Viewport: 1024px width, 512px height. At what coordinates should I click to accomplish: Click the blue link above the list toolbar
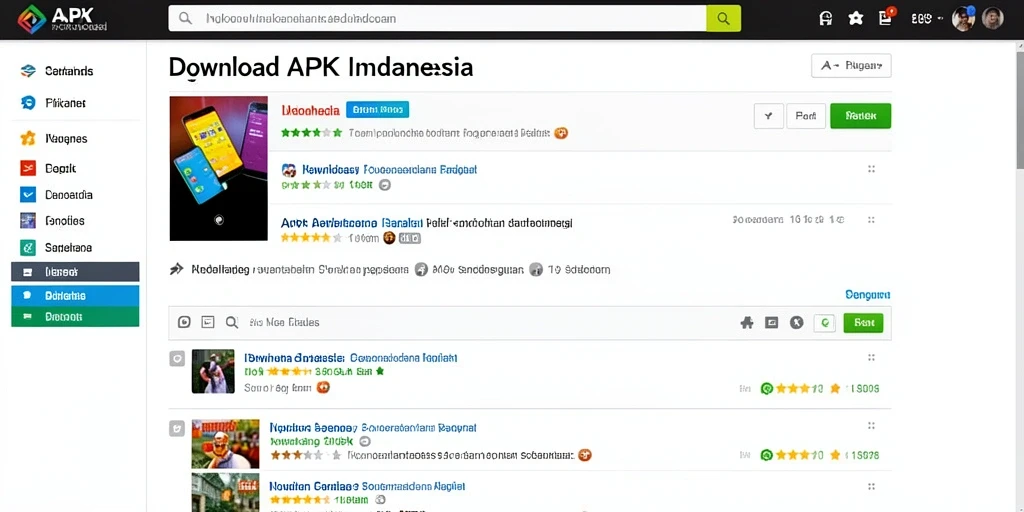pos(867,295)
